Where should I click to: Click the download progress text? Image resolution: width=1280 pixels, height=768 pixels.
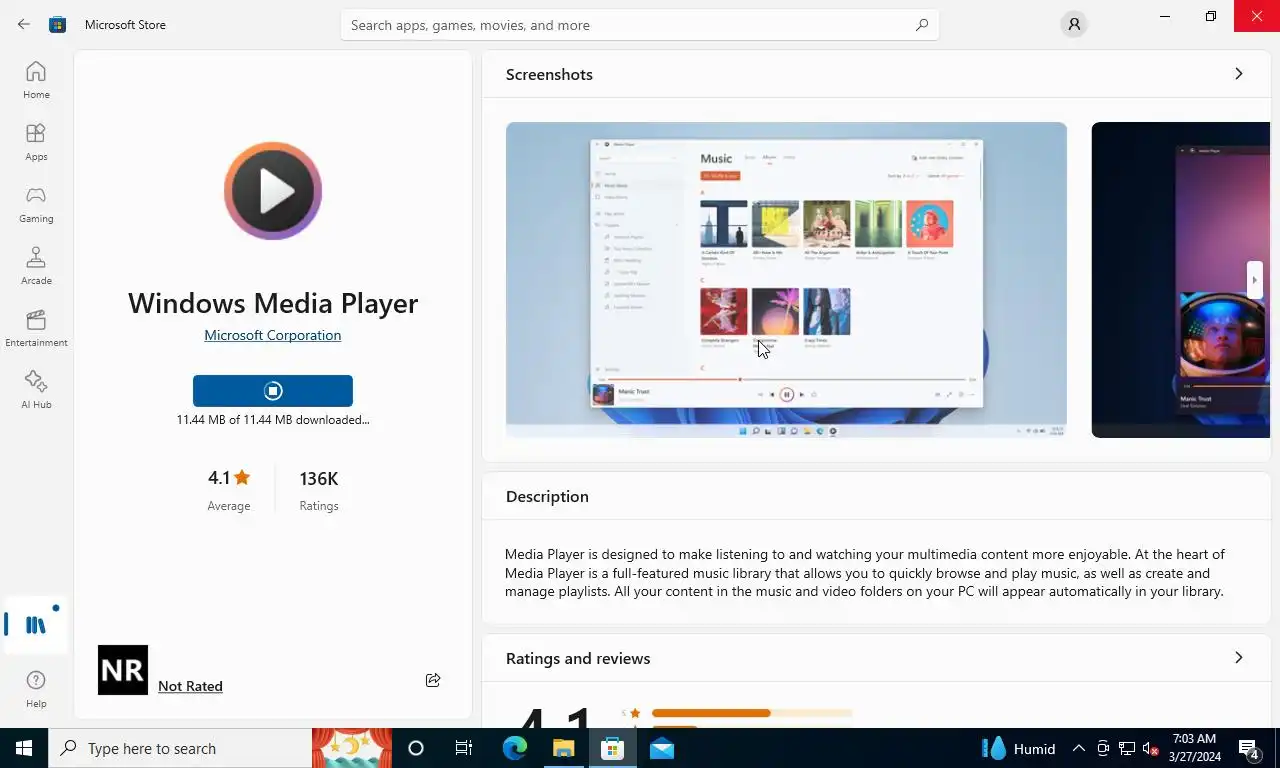pos(273,420)
